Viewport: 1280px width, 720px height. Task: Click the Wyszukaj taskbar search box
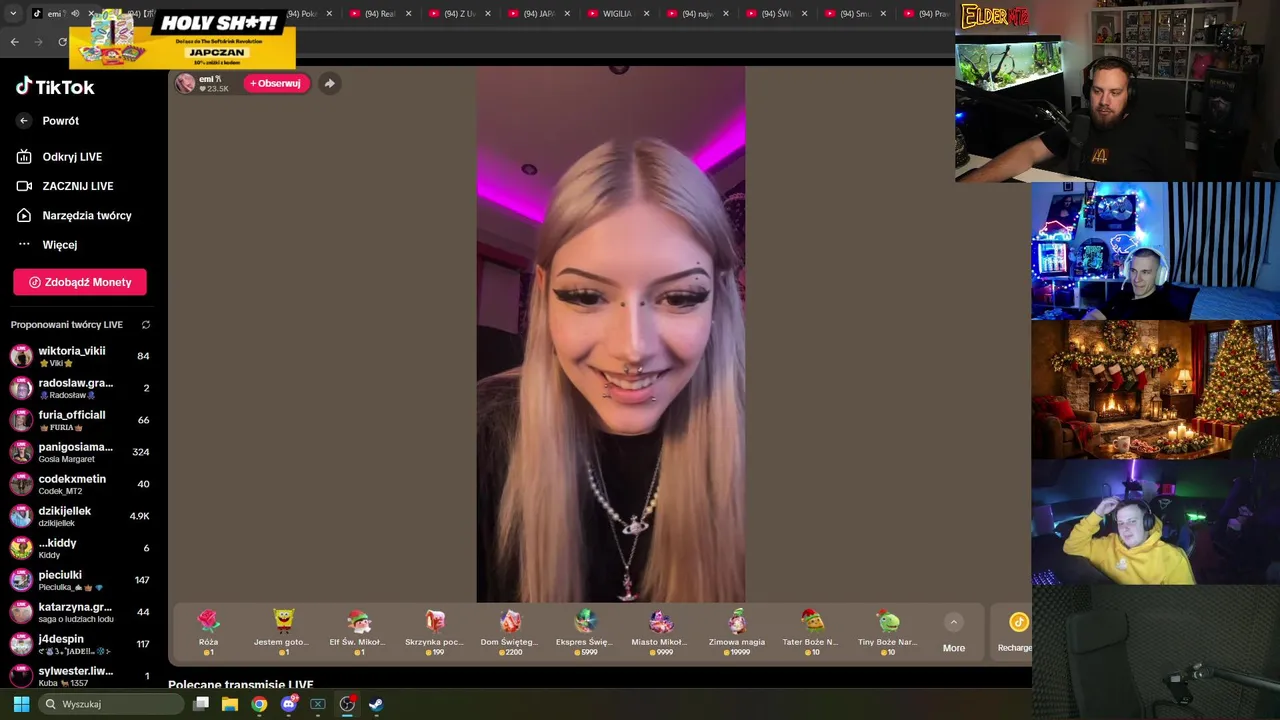click(112, 704)
